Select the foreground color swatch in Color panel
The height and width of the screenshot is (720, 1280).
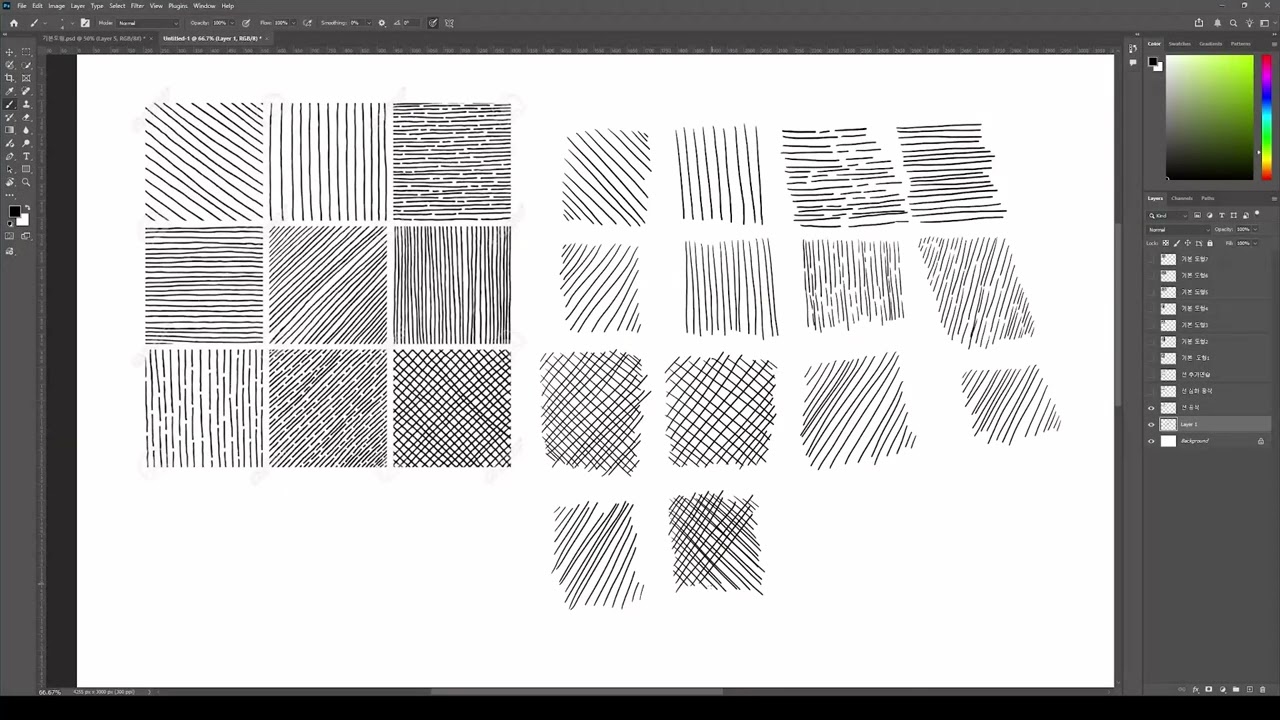coord(1153,62)
